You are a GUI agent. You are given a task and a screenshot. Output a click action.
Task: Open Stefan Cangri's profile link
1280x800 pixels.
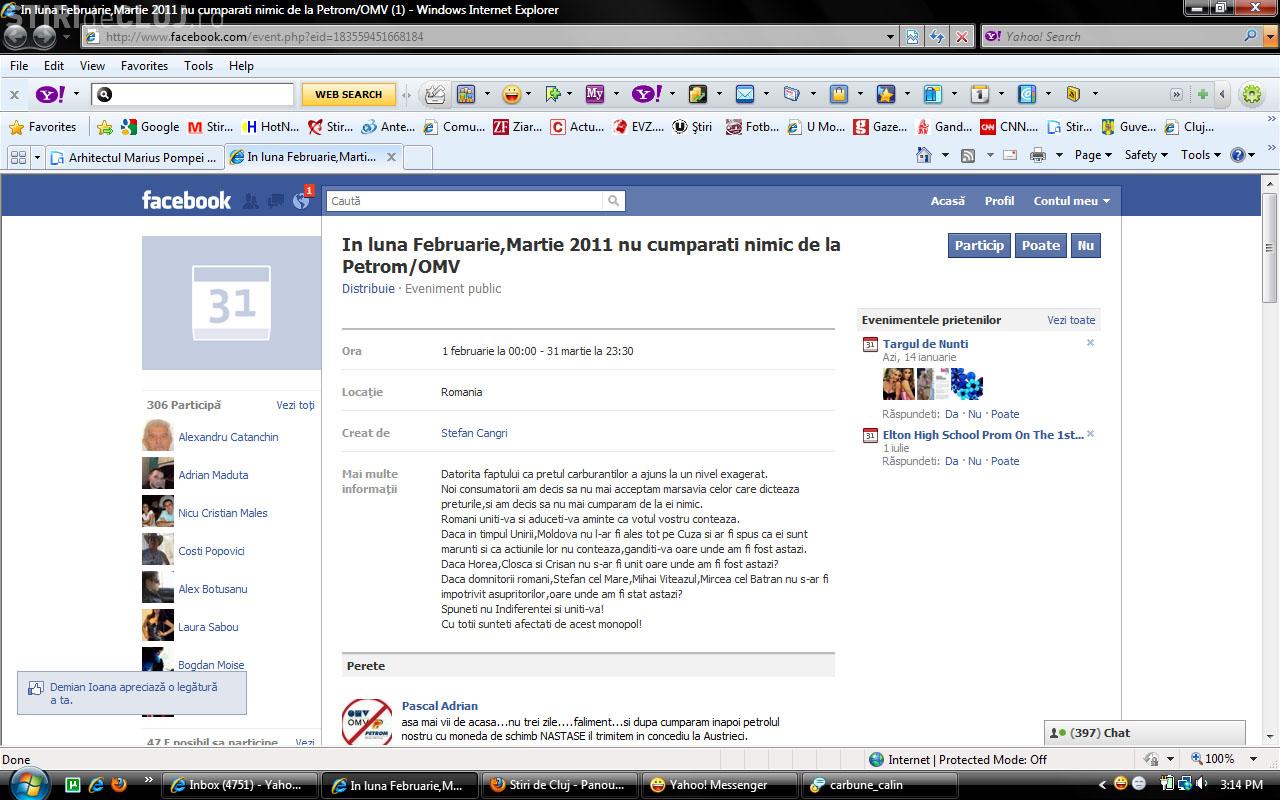[x=474, y=433]
